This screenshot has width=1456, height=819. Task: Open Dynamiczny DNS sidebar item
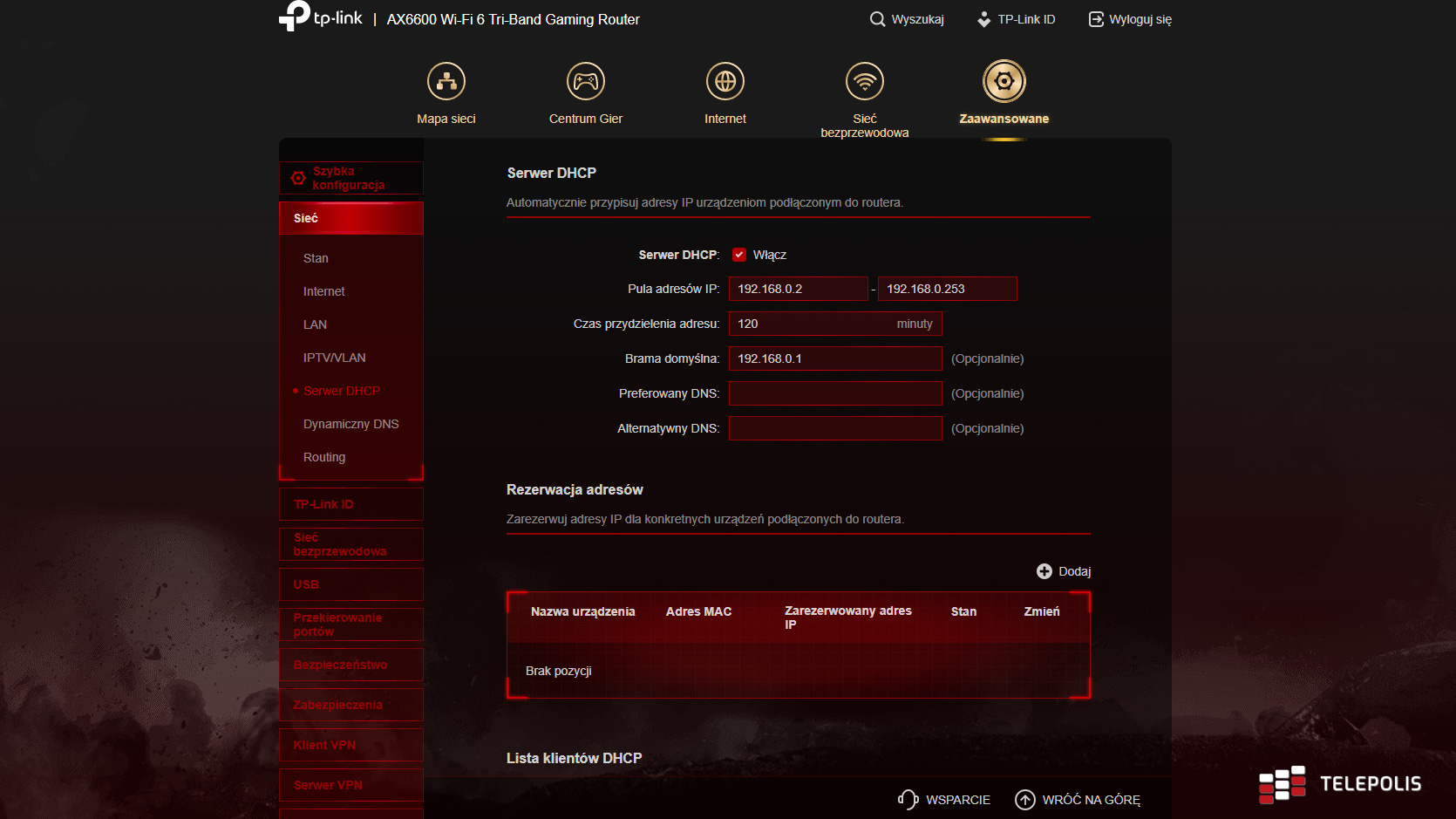point(350,424)
